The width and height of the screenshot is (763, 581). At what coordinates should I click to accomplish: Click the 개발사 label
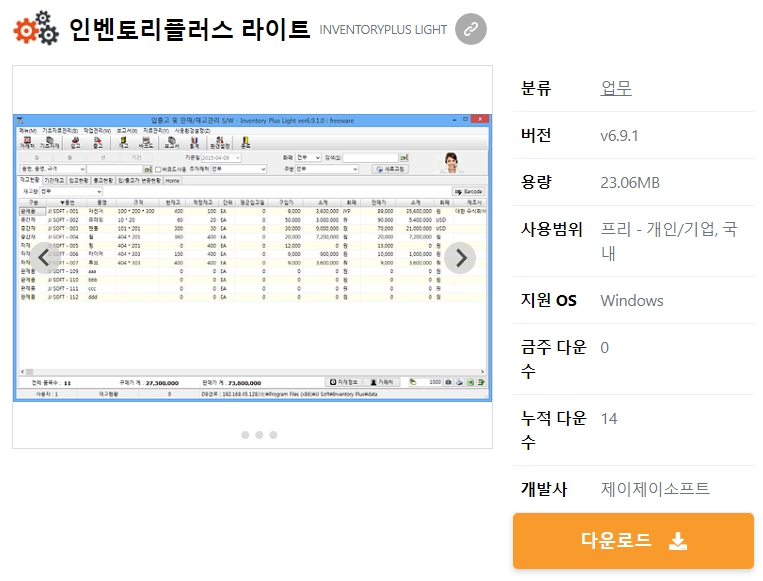pyautogui.click(x=544, y=489)
